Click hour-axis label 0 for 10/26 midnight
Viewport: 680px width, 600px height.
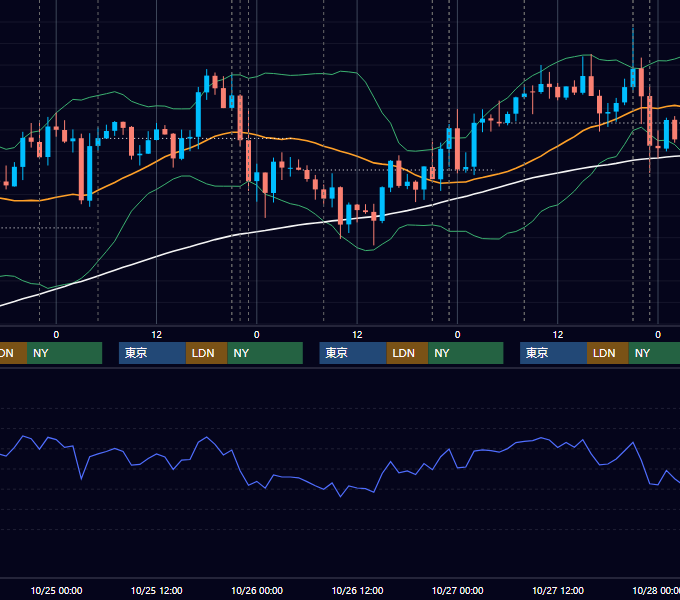257,335
